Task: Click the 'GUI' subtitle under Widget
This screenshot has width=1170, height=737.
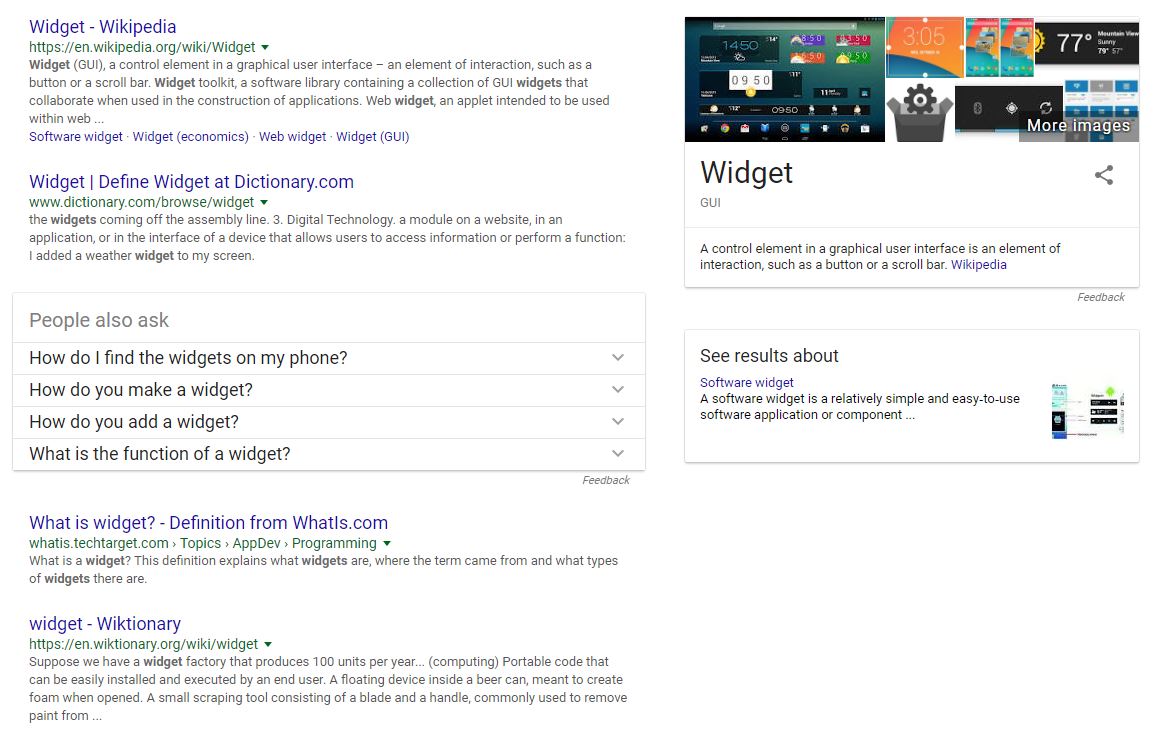Action: tap(710, 203)
